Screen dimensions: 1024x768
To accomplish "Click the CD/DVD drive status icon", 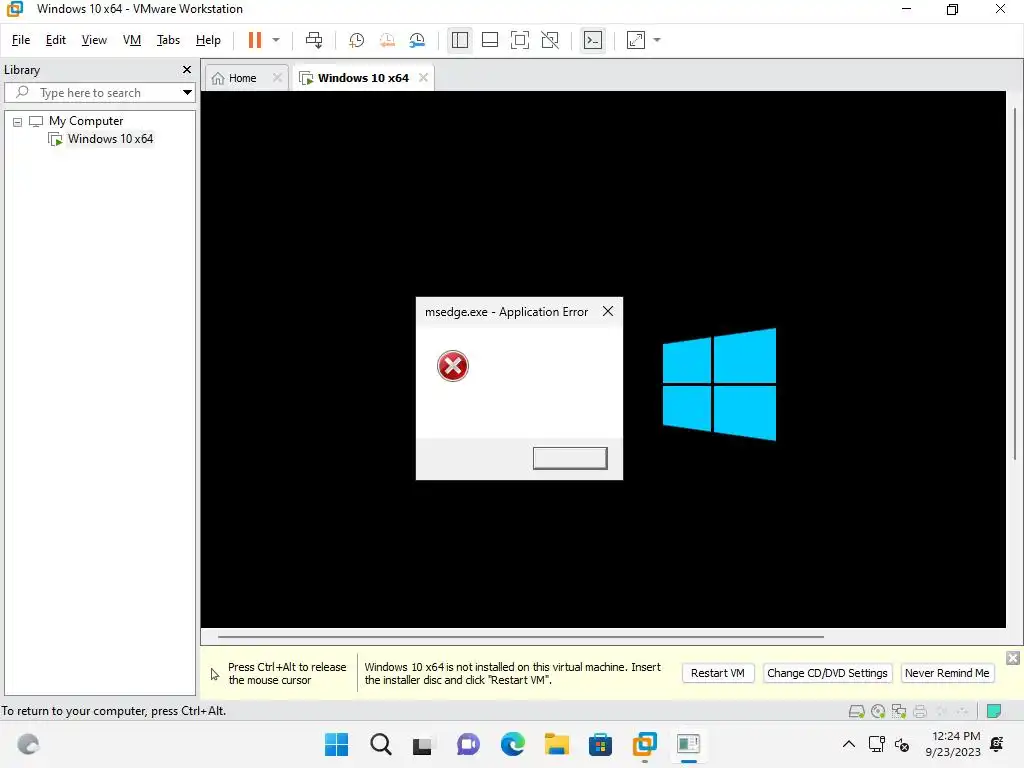I will pyautogui.click(x=878, y=712).
